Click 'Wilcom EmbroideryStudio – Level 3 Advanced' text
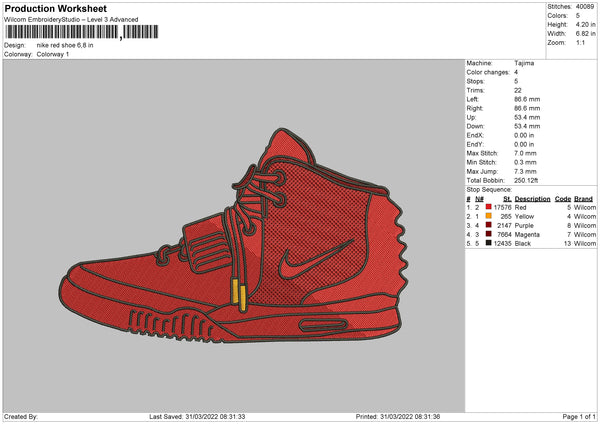This screenshot has width=600, height=424. tap(71, 20)
